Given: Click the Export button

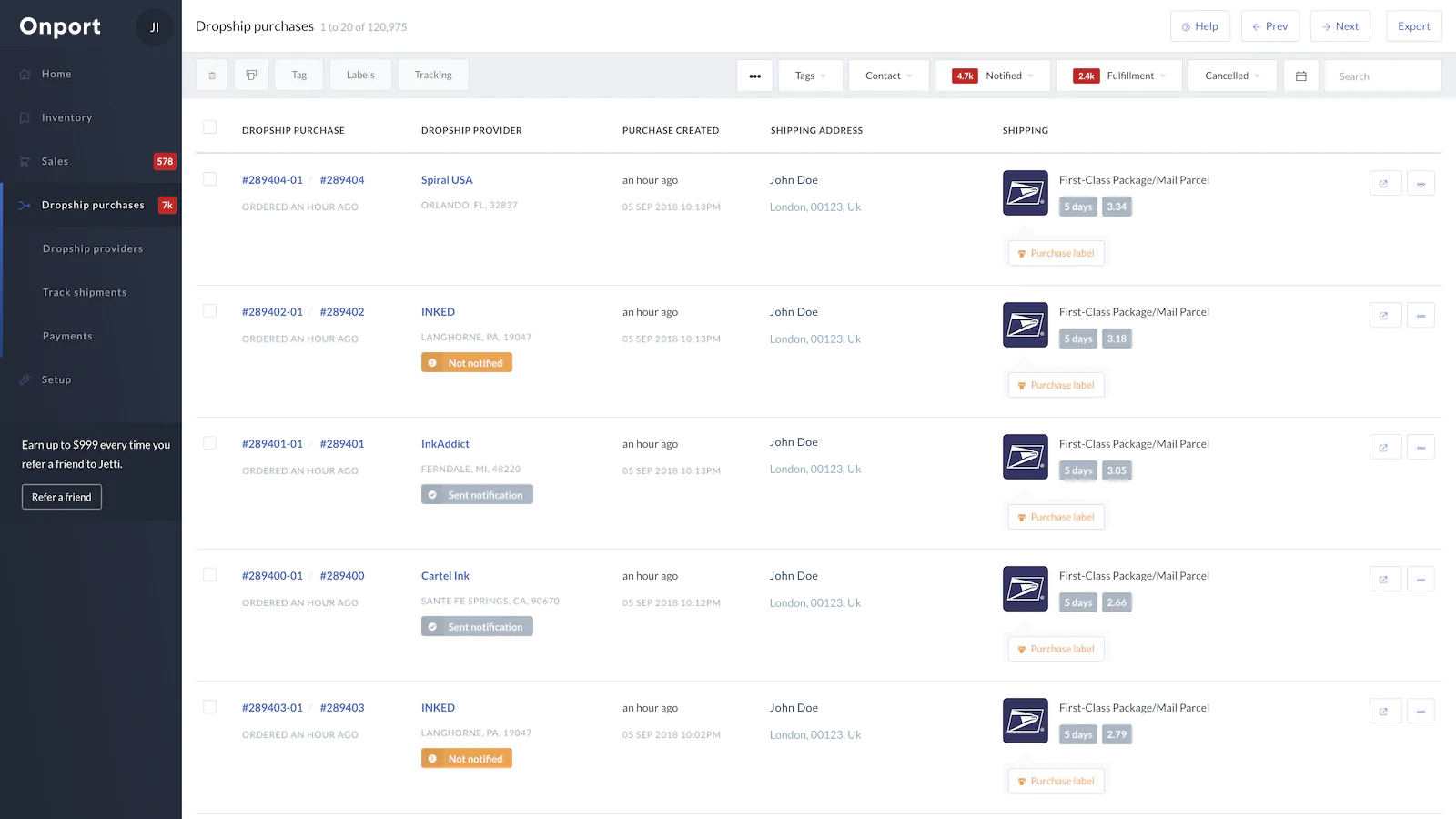Looking at the screenshot, I should point(1413,25).
